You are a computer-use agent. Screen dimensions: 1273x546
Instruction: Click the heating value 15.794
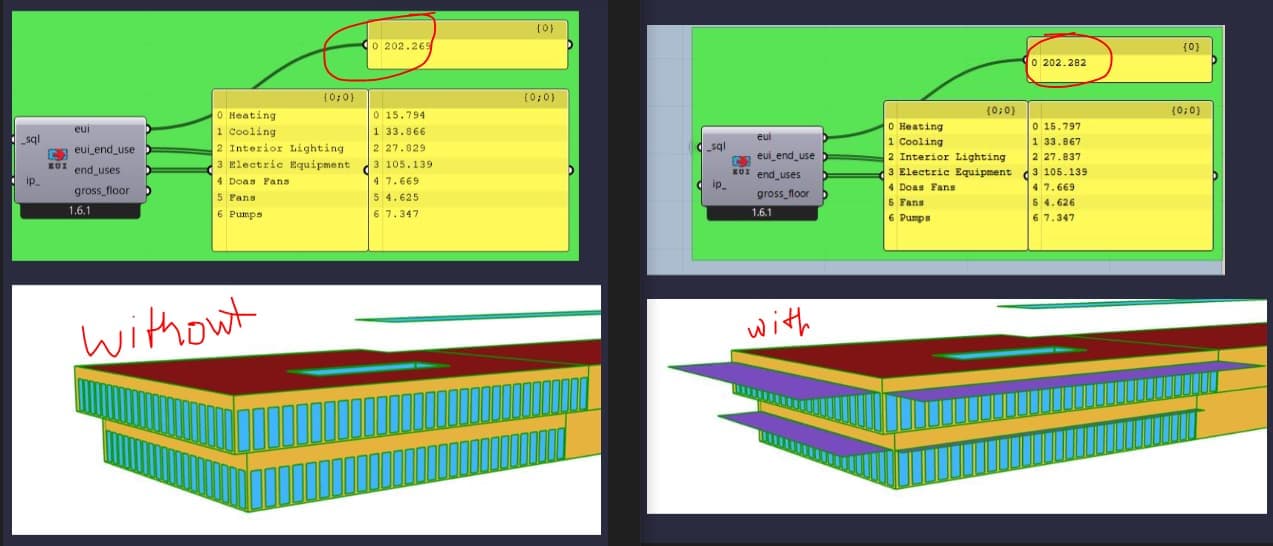400,115
